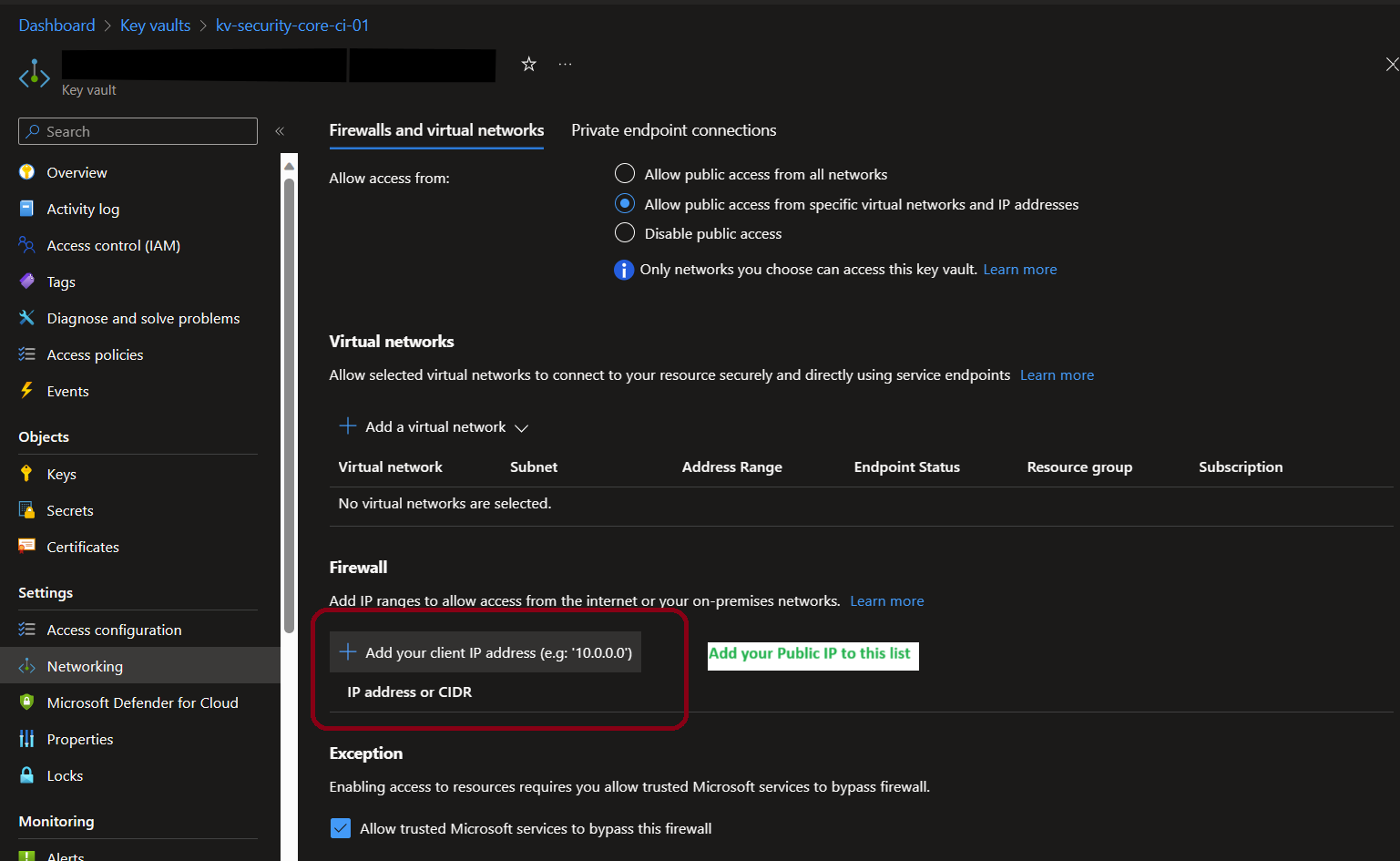Click the Secrets icon
1400x861 pixels.
coord(27,510)
